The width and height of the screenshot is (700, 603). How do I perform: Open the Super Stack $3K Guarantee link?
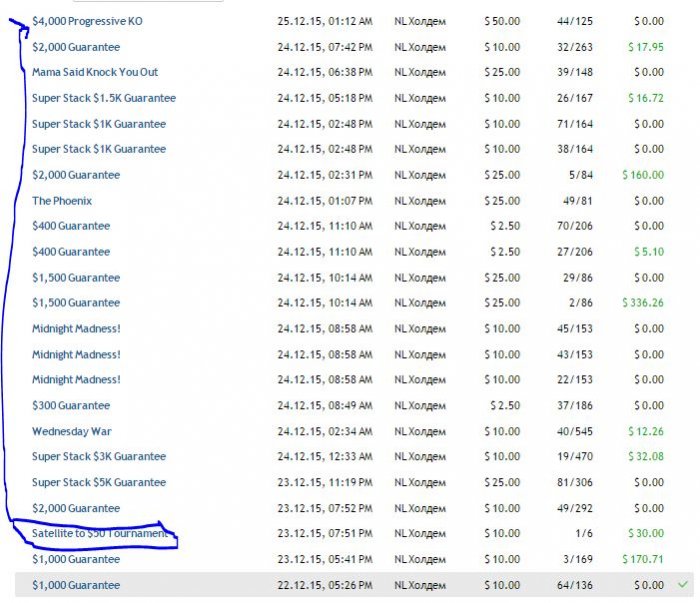99,456
